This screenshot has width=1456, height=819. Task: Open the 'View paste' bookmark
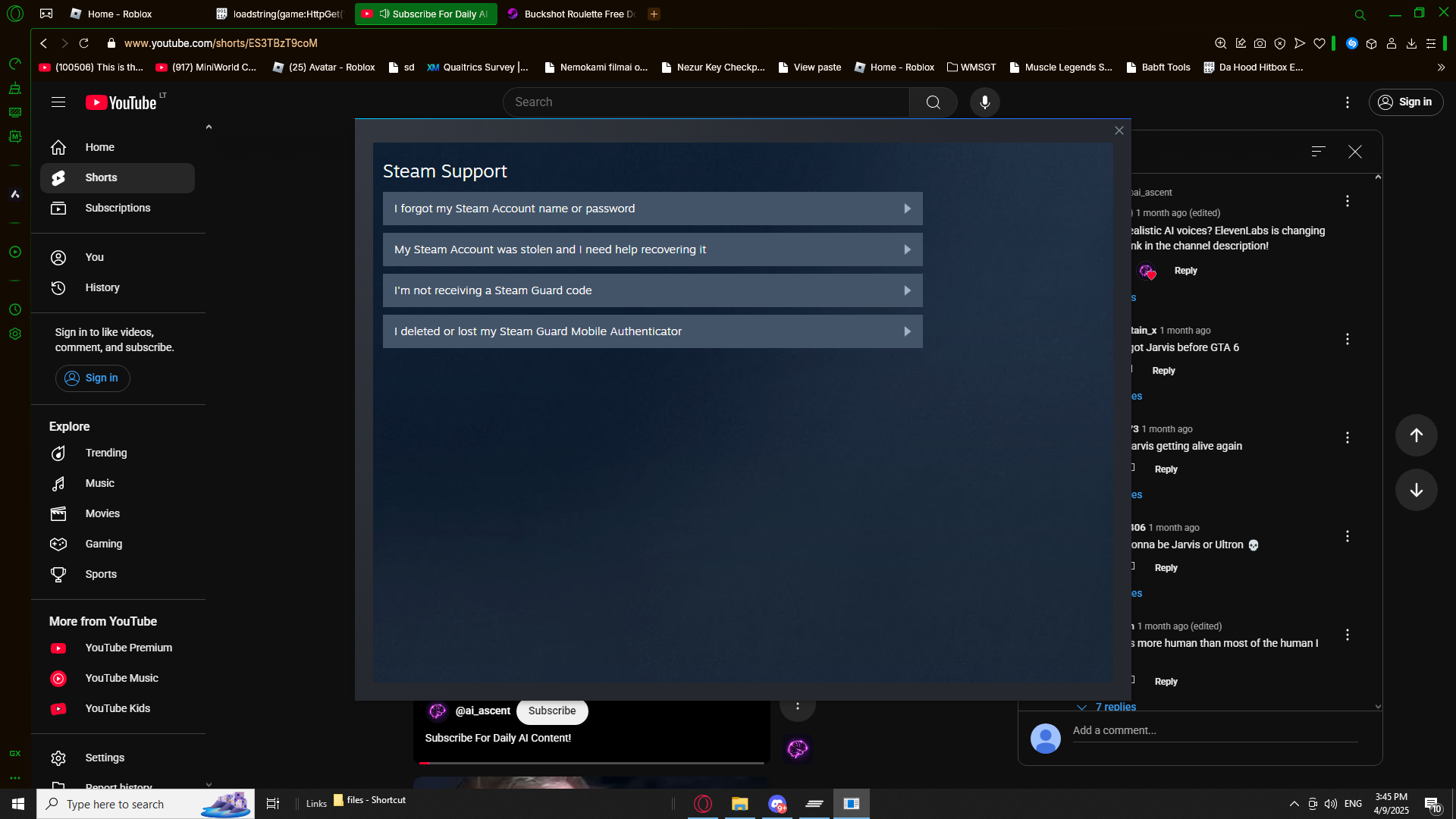click(x=810, y=67)
